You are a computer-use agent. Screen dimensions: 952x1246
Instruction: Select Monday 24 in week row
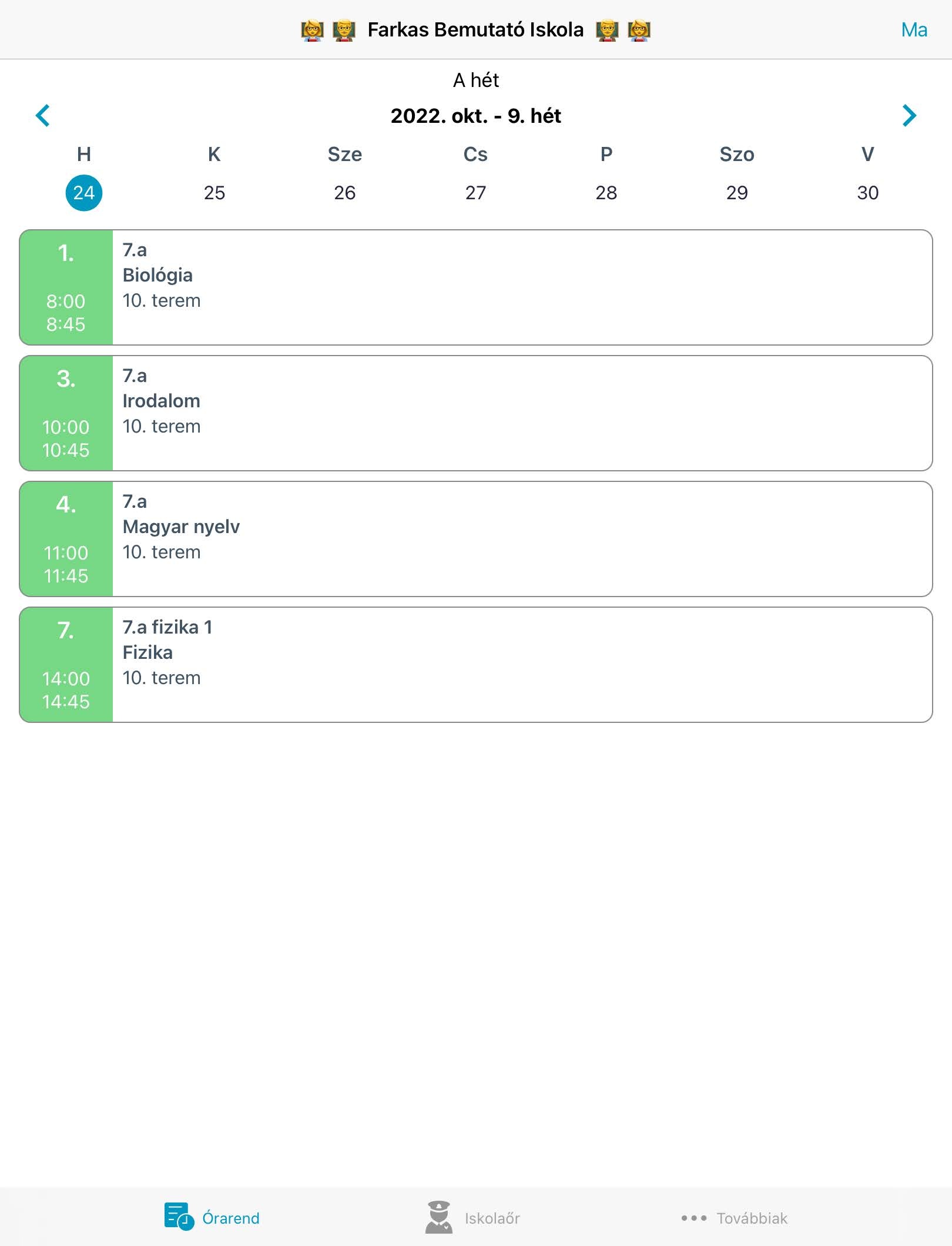click(84, 193)
